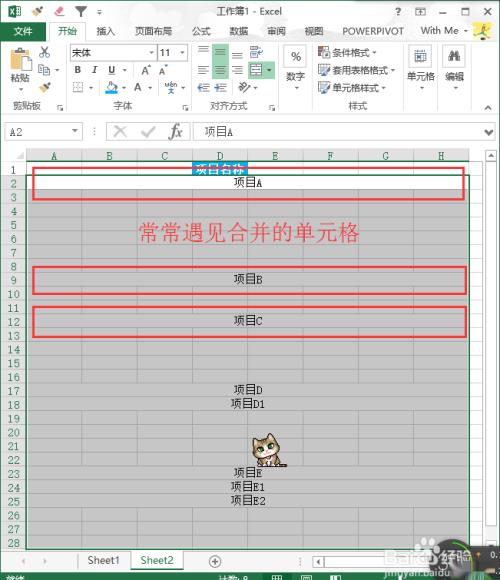Open the 字体 dialog launcher
500x580 pixels.
click(185, 108)
